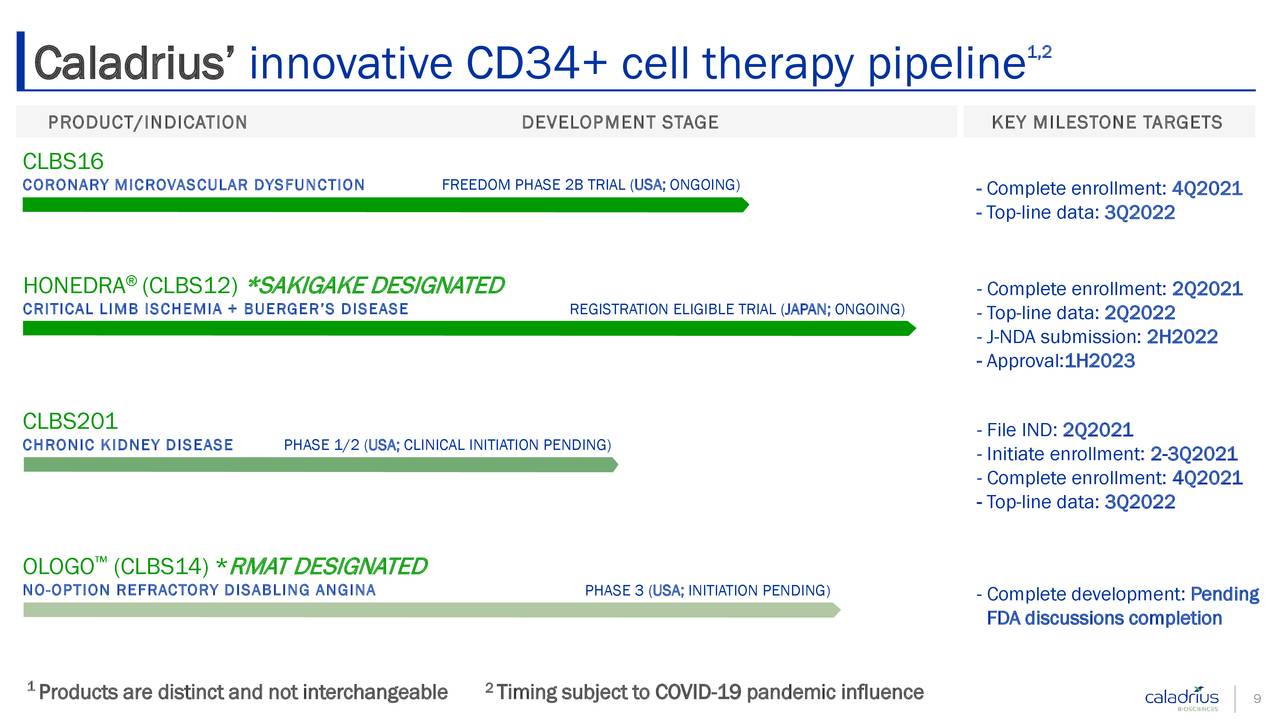Viewport: 1280px width, 720px height.
Task: Click the DEVELOPMENT STAGE column header
Action: [620, 123]
